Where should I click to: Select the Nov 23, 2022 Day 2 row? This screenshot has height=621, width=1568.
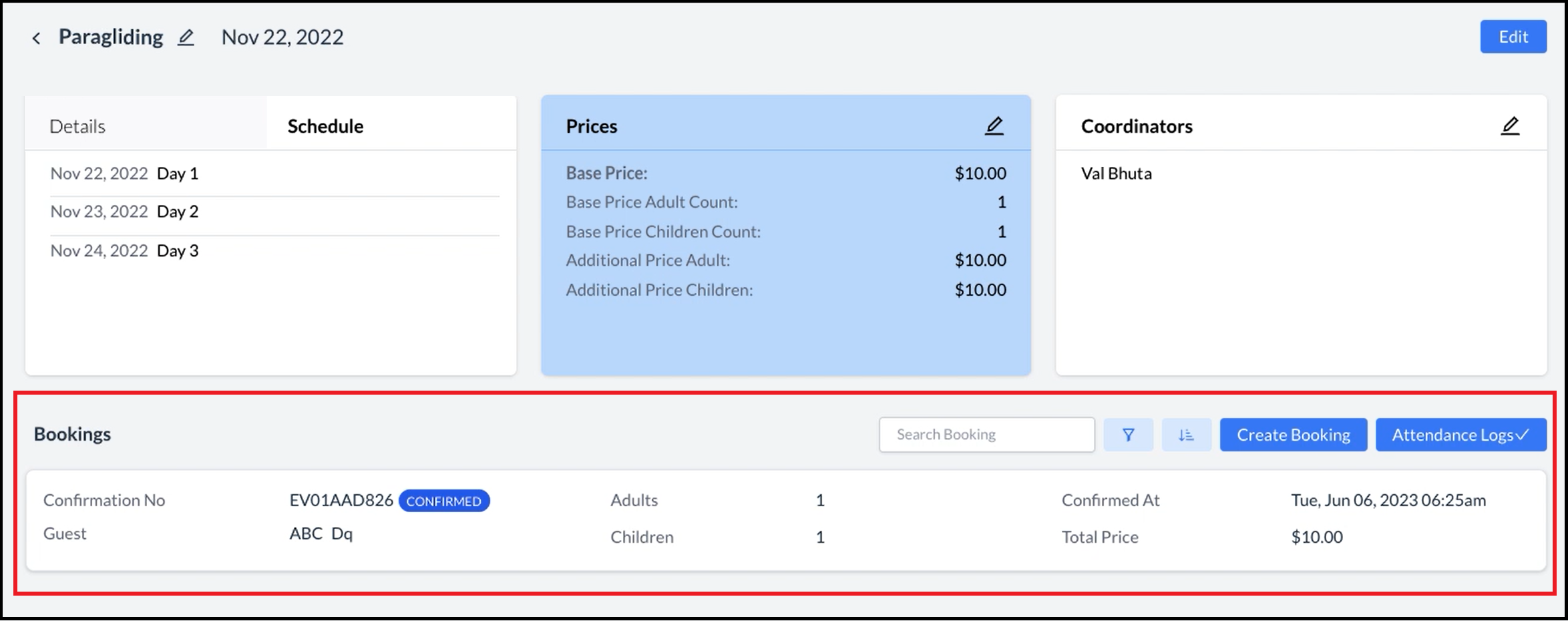[x=124, y=212]
